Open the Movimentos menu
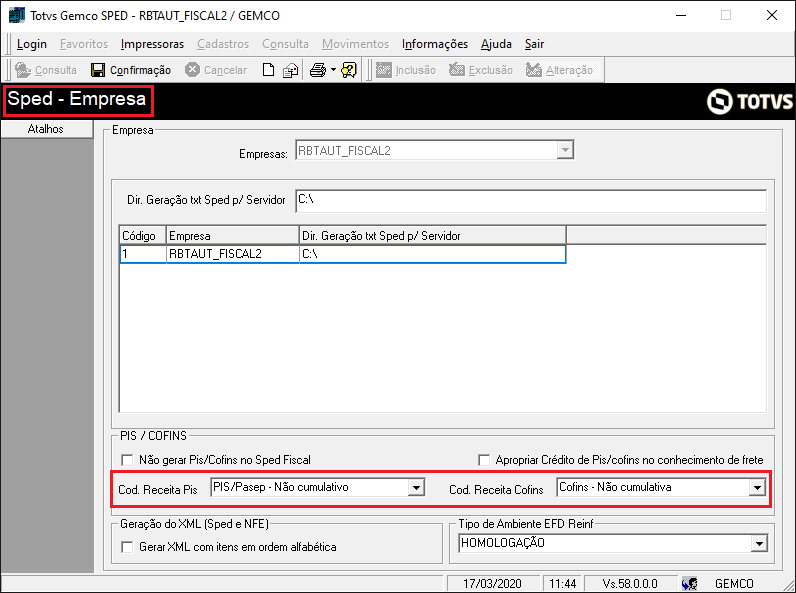The height and width of the screenshot is (593, 796). [x=355, y=44]
